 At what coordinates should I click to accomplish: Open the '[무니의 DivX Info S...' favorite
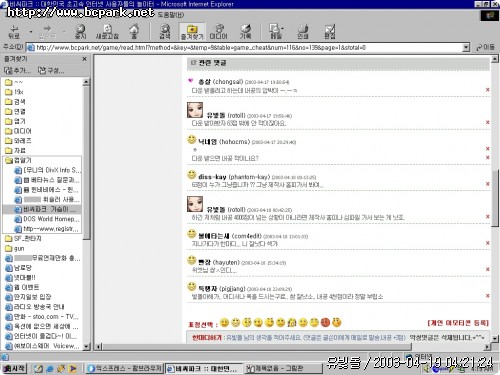click(47, 170)
